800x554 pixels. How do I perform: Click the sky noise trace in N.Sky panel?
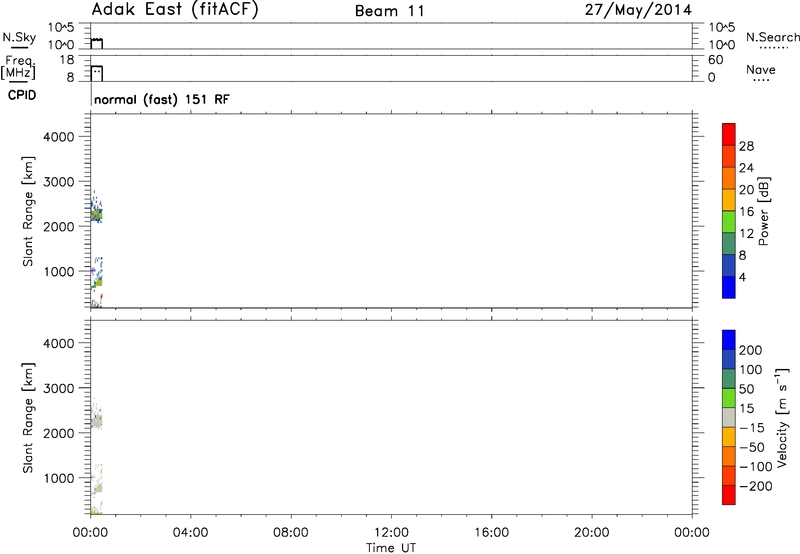coord(97,43)
